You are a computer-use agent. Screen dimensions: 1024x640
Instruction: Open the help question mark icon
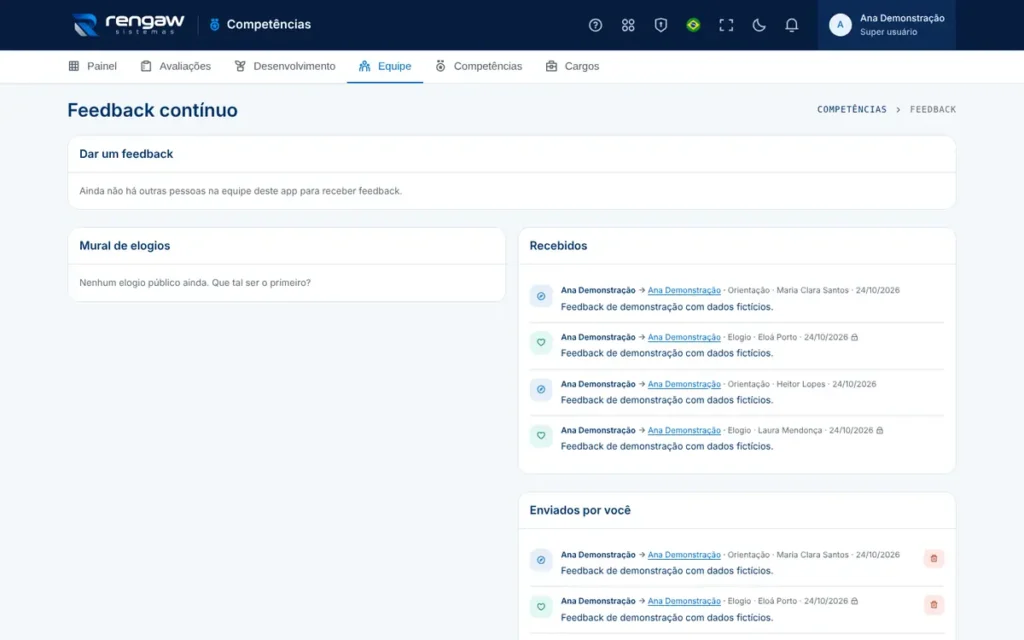coord(595,25)
